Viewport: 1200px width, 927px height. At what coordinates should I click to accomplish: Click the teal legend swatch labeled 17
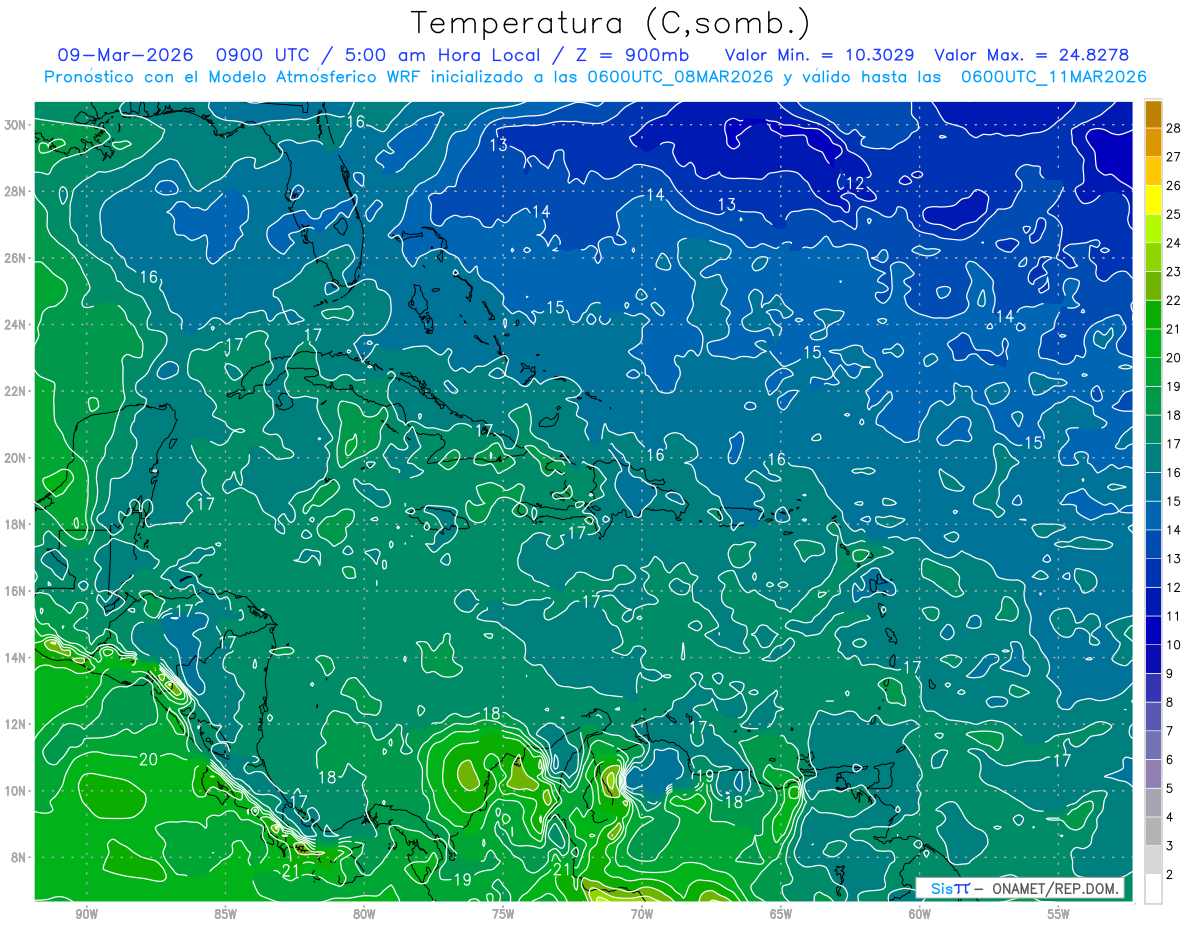pyautogui.click(x=1153, y=431)
